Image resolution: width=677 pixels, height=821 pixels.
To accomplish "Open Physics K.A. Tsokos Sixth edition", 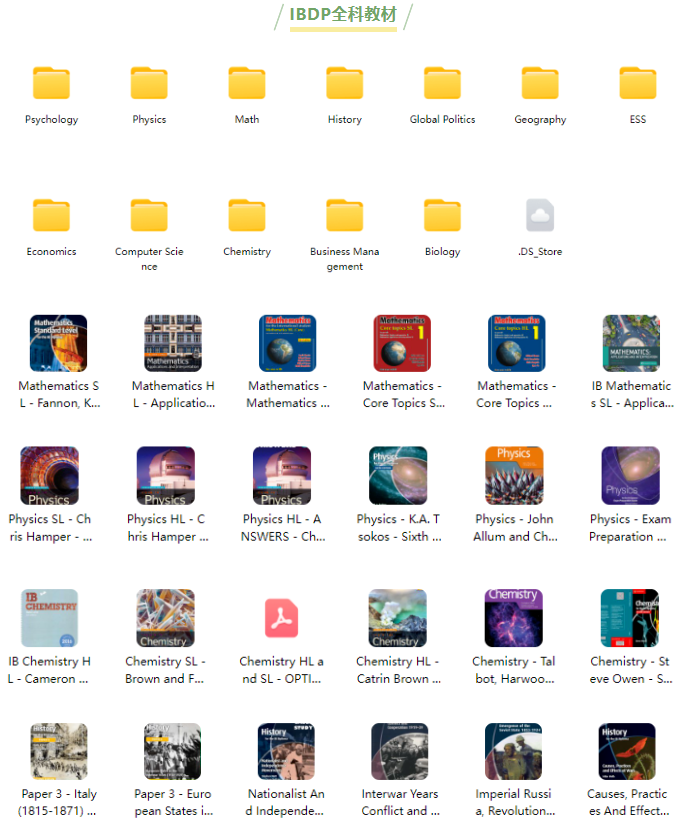I will [x=398, y=476].
